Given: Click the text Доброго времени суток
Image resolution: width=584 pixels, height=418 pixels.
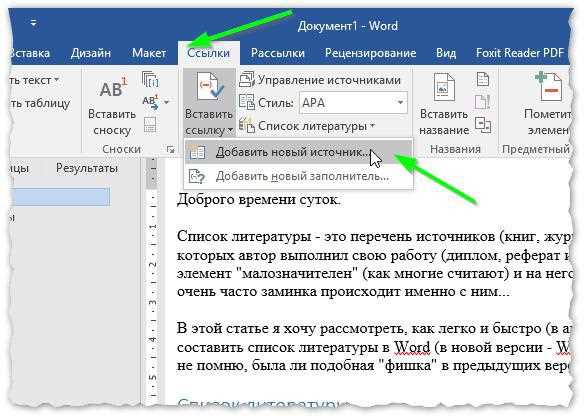Looking at the screenshot, I should pyautogui.click(x=258, y=199).
